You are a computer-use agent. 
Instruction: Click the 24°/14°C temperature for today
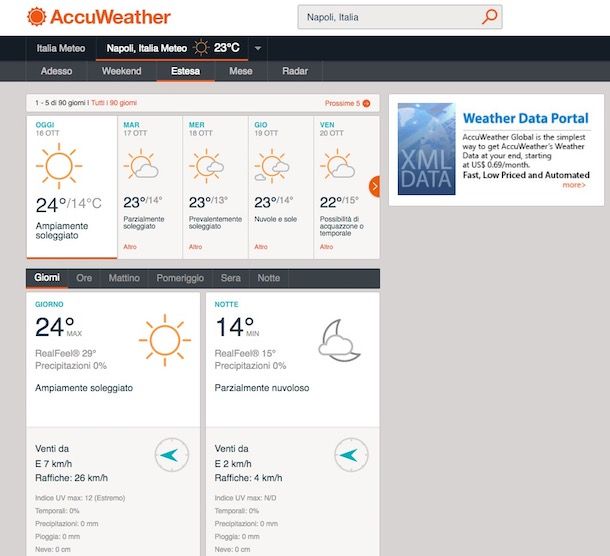[68, 205]
